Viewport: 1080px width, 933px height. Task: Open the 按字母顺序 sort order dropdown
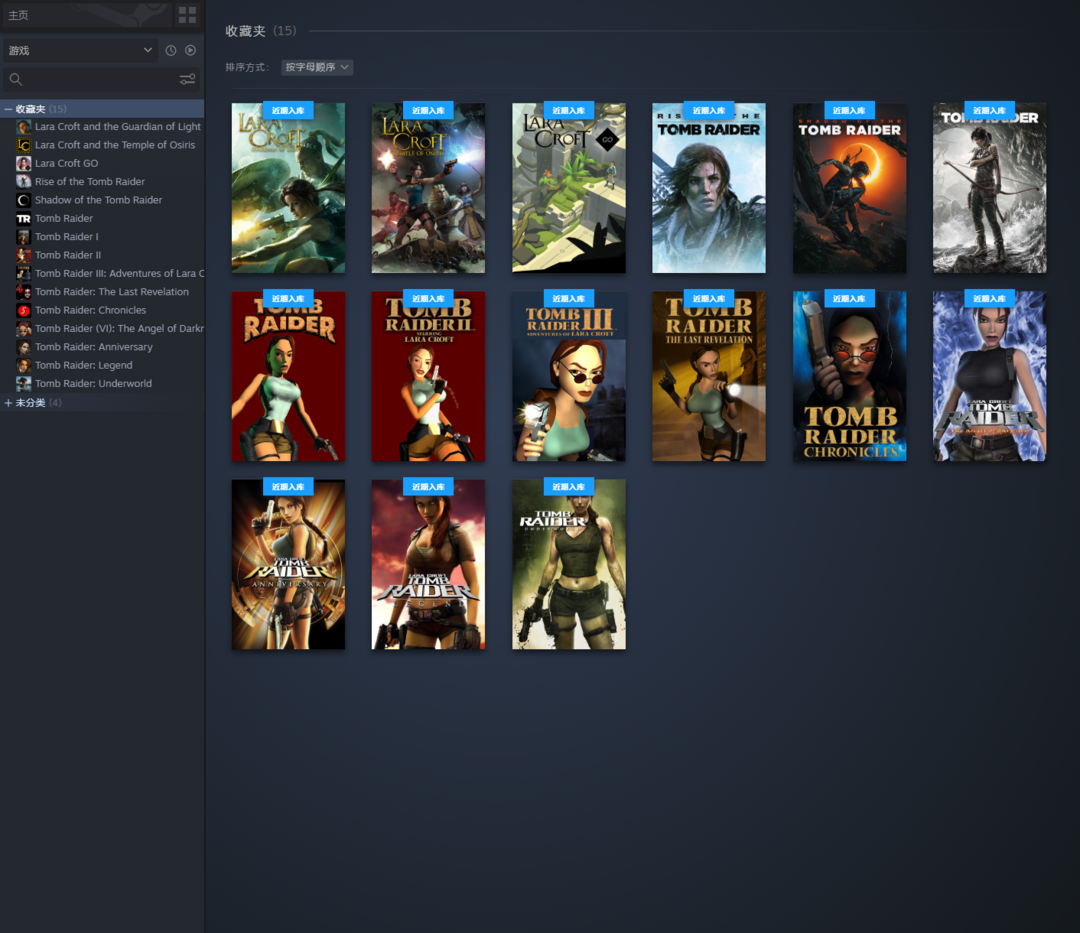click(317, 67)
